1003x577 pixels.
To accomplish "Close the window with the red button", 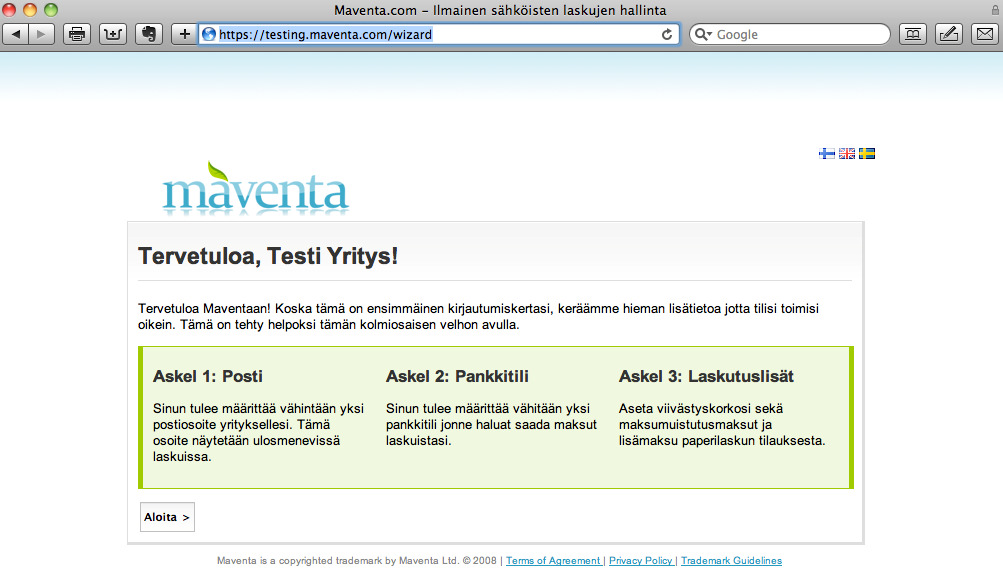I will pos(9,10).
